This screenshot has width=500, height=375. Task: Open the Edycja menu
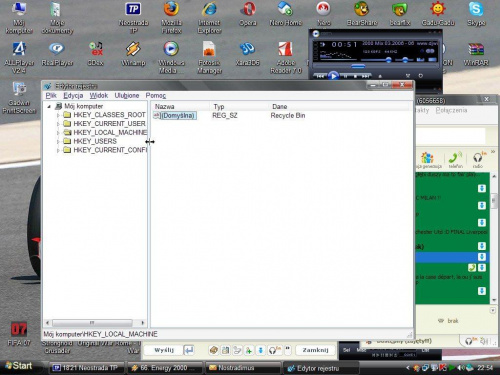tap(73, 96)
